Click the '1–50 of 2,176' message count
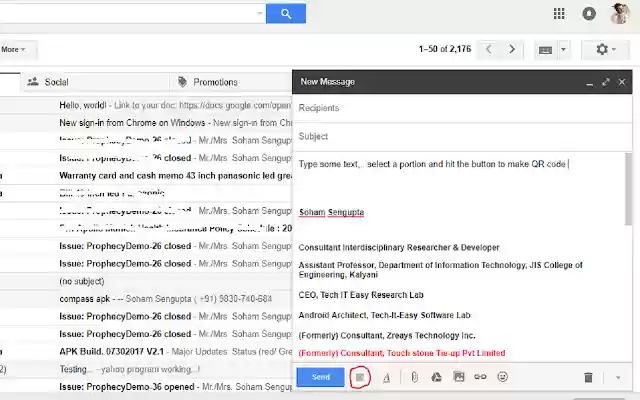The image size is (640, 400). 444,49
